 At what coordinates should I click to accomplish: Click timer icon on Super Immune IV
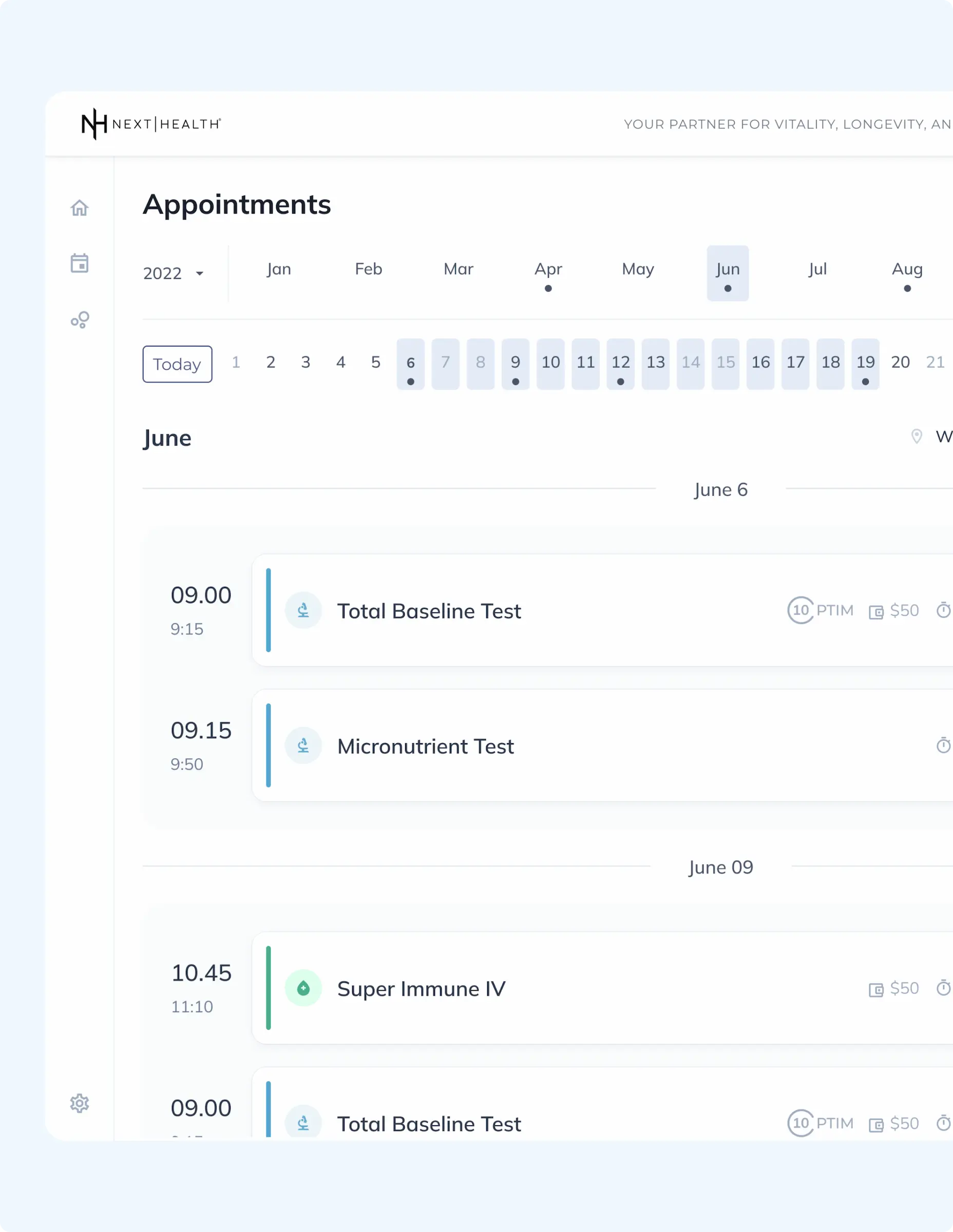(x=944, y=988)
